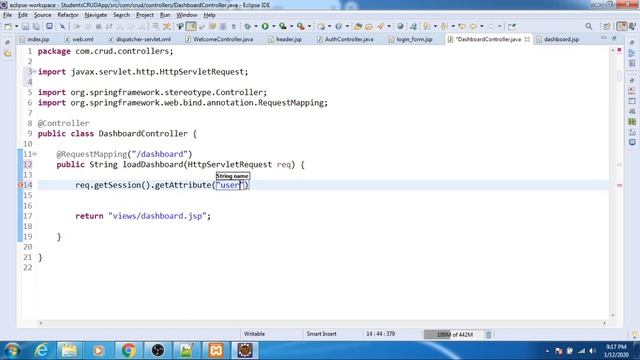Open the File menu
The width and height of the screenshot is (640, 360).
[7, 15]
